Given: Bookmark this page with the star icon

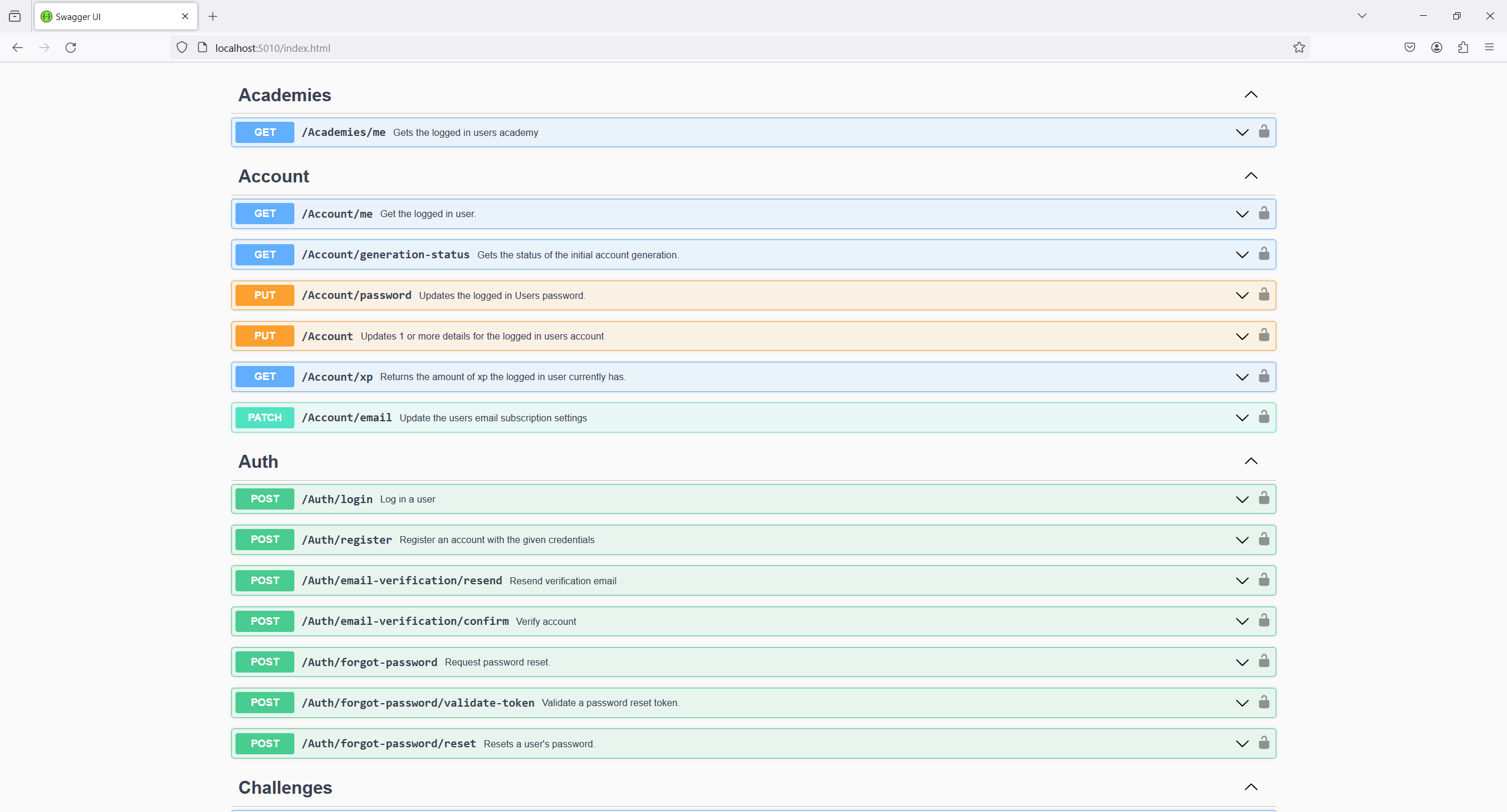Looking at the screenshot, I should (x=1299, y=48).
